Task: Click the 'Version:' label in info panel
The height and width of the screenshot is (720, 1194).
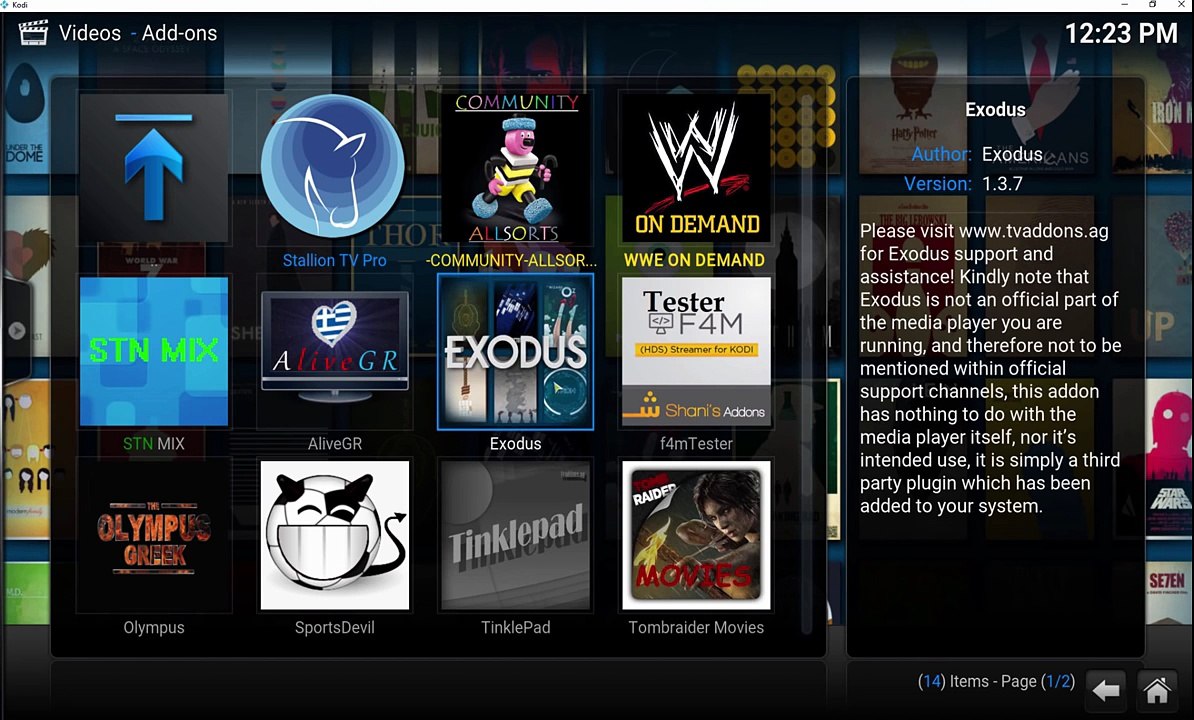Action: tap(937, 184)
